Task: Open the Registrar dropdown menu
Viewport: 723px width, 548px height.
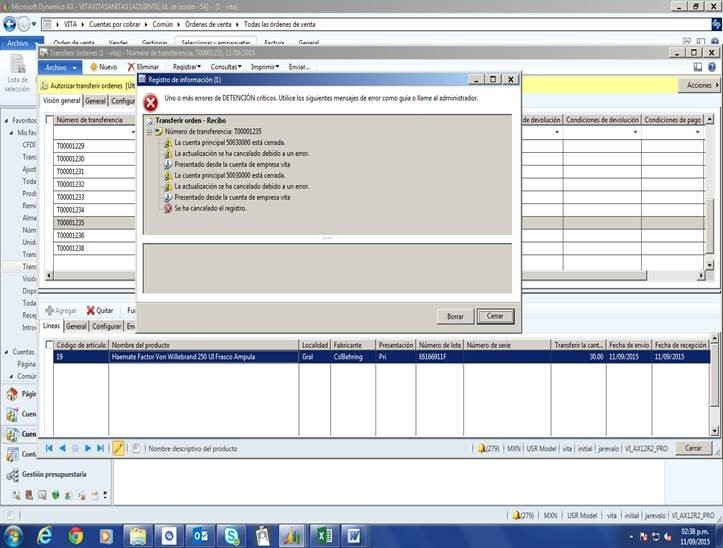Action: click(x=187, y=67)
